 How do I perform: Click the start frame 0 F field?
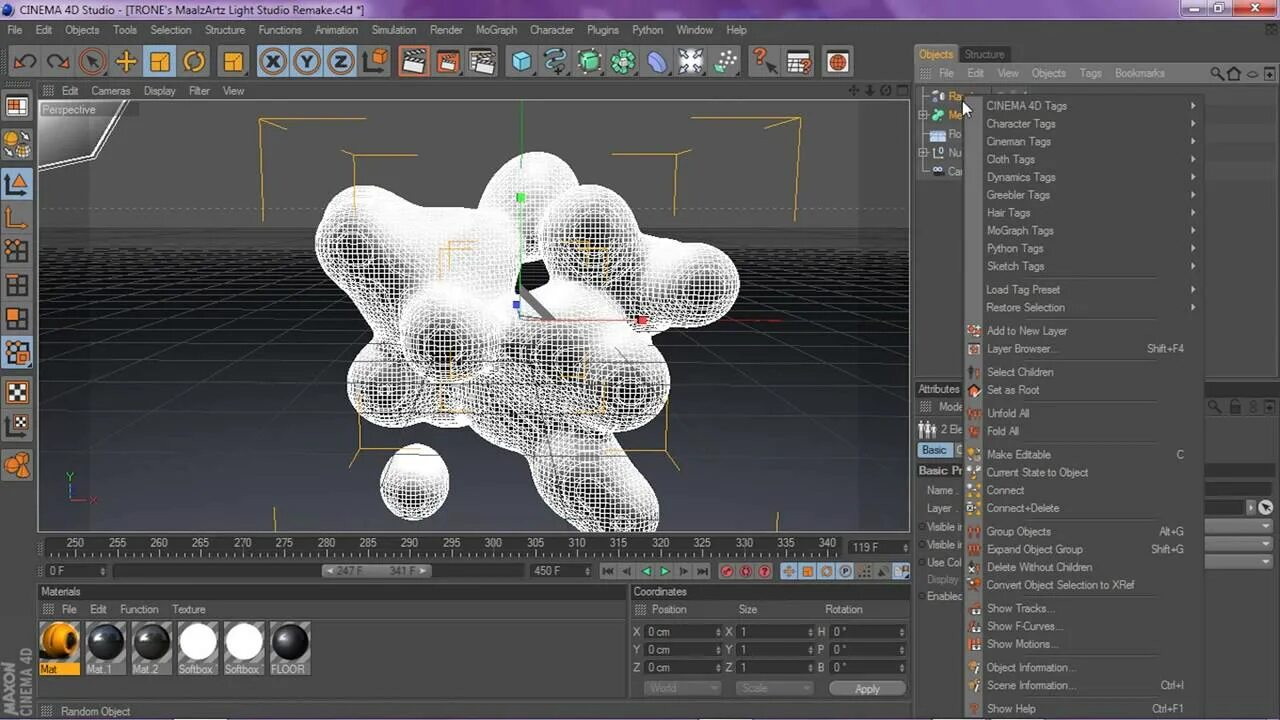[76, 571]
